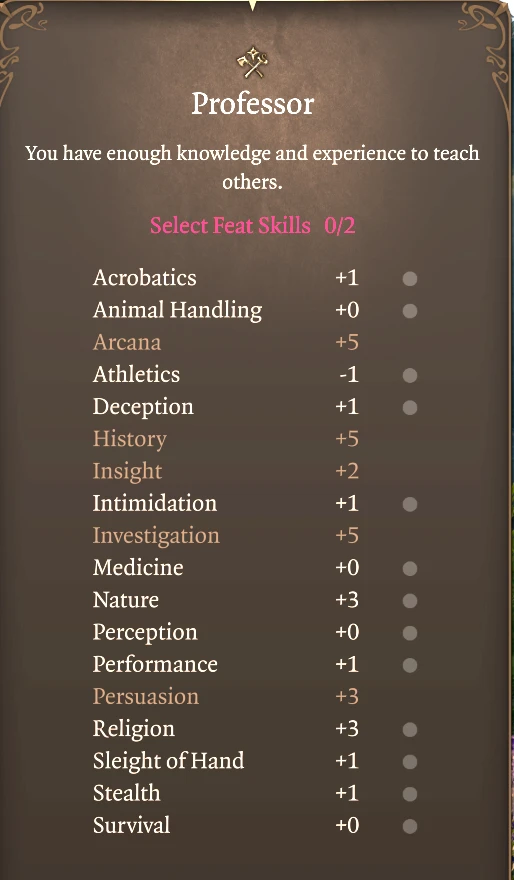Select the Medicine skill dot
This screenshot has height=880, width=514.
[x=410, y=568]
